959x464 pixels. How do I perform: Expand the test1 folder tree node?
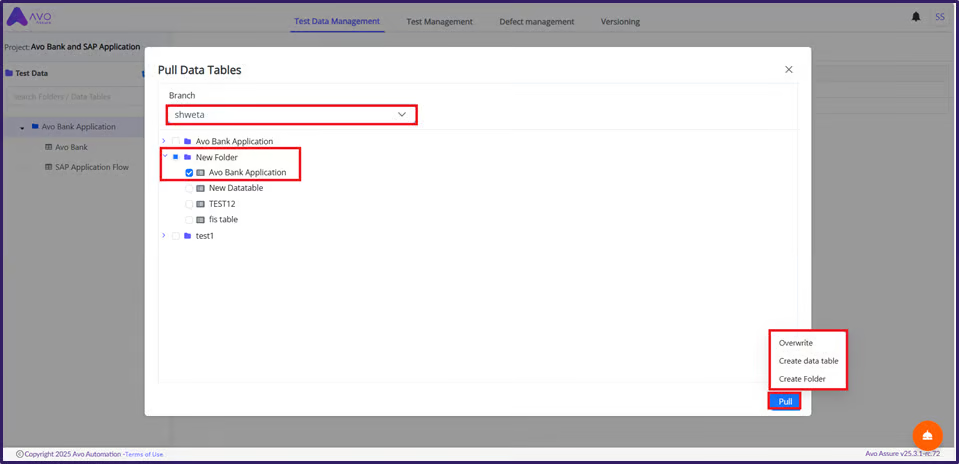164,236
